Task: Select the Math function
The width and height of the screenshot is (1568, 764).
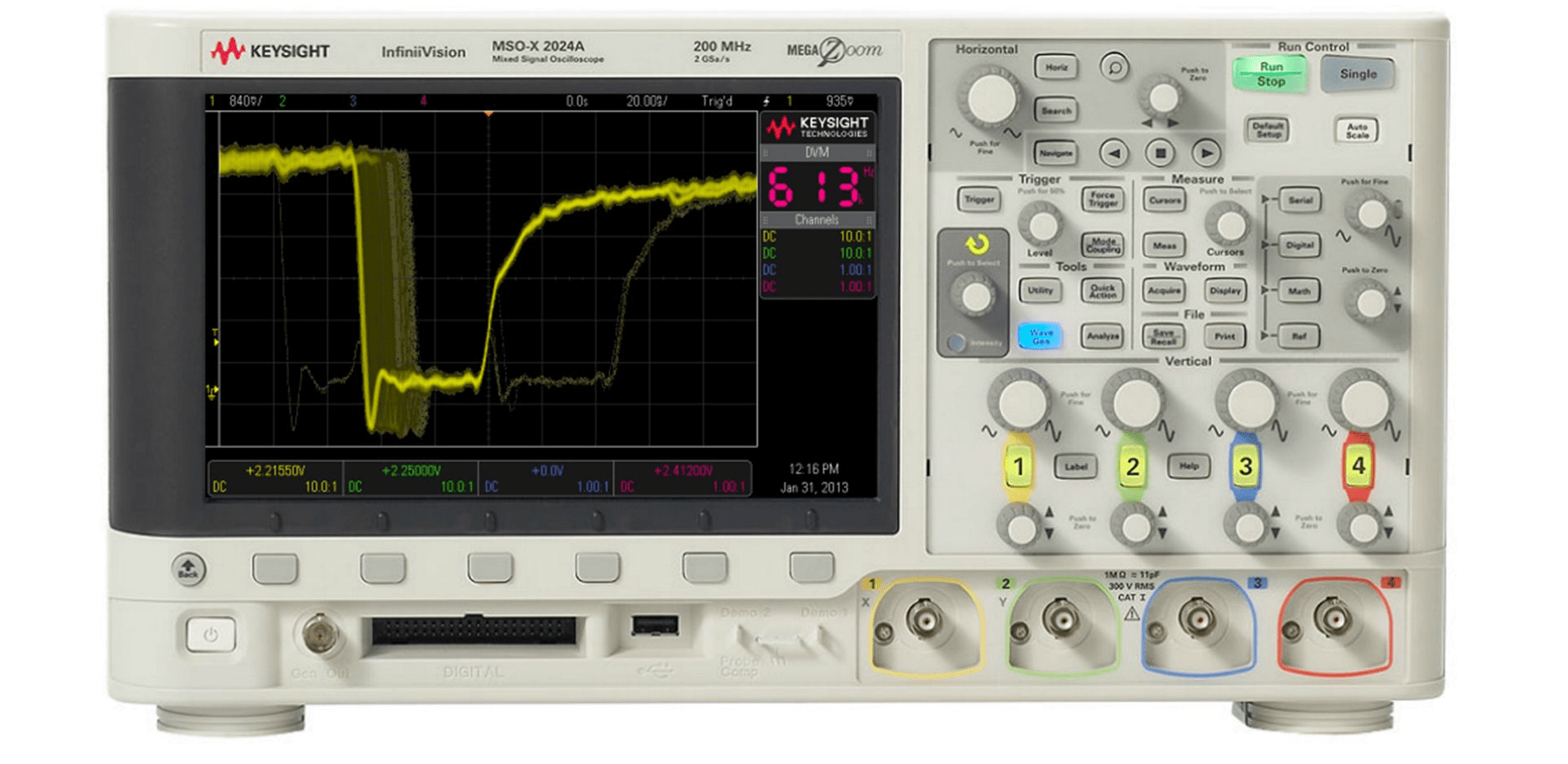Action: 1298,291
